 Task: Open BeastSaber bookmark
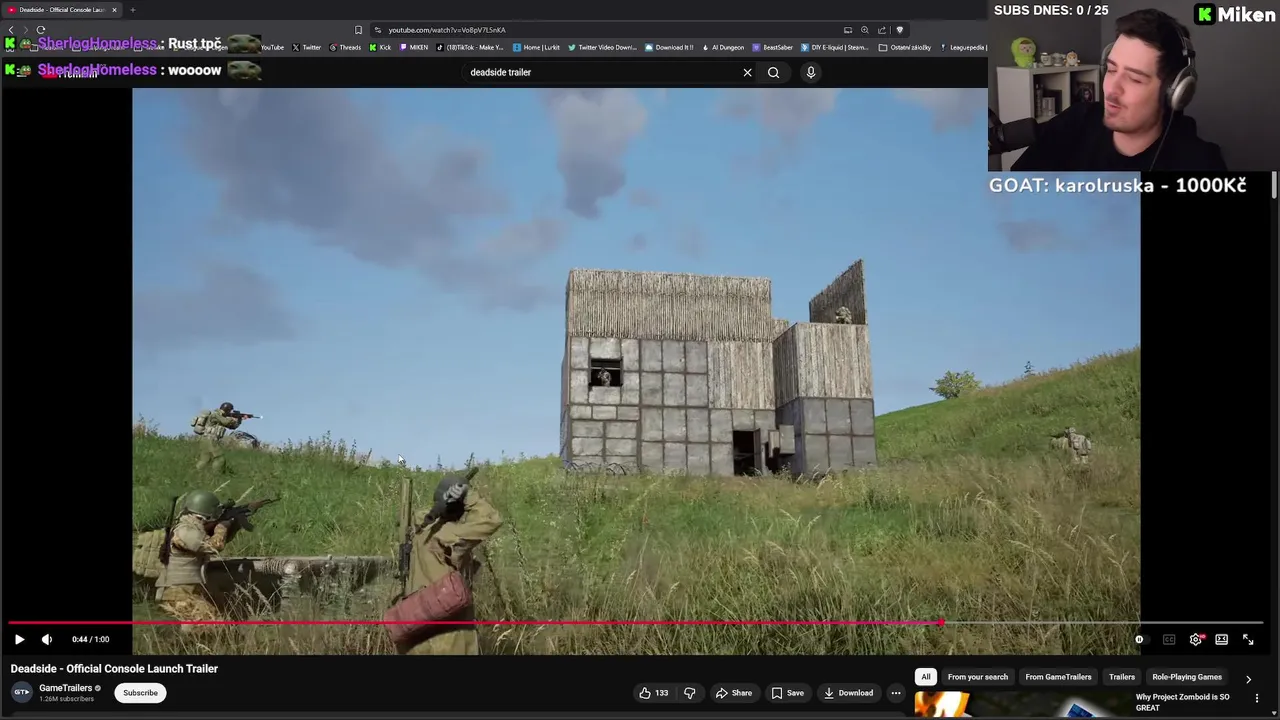pyautogui.click(x=773, y=47)
